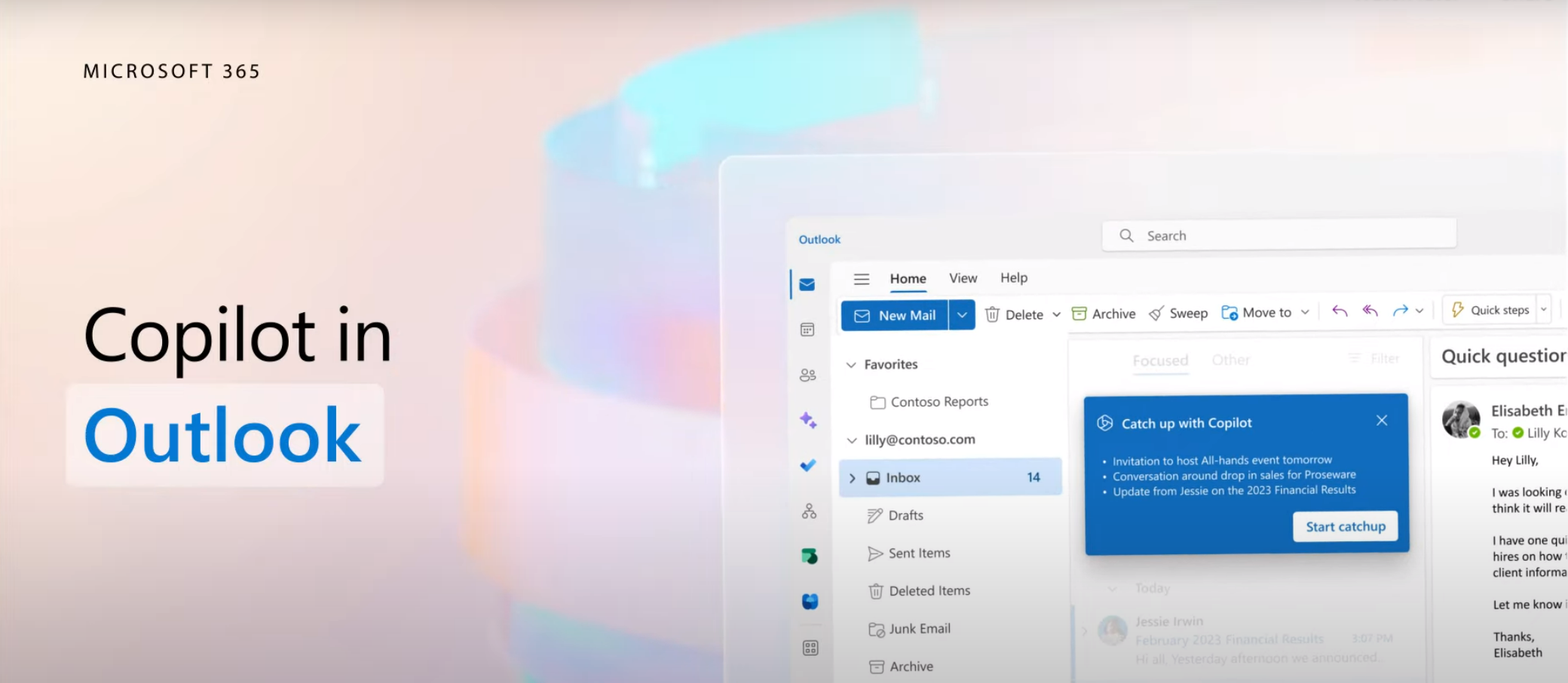Screen dimensions: 1568x683
Task: Click 'Invitation to host All-hands event tomorrow'
Action: click(1222, 460)
